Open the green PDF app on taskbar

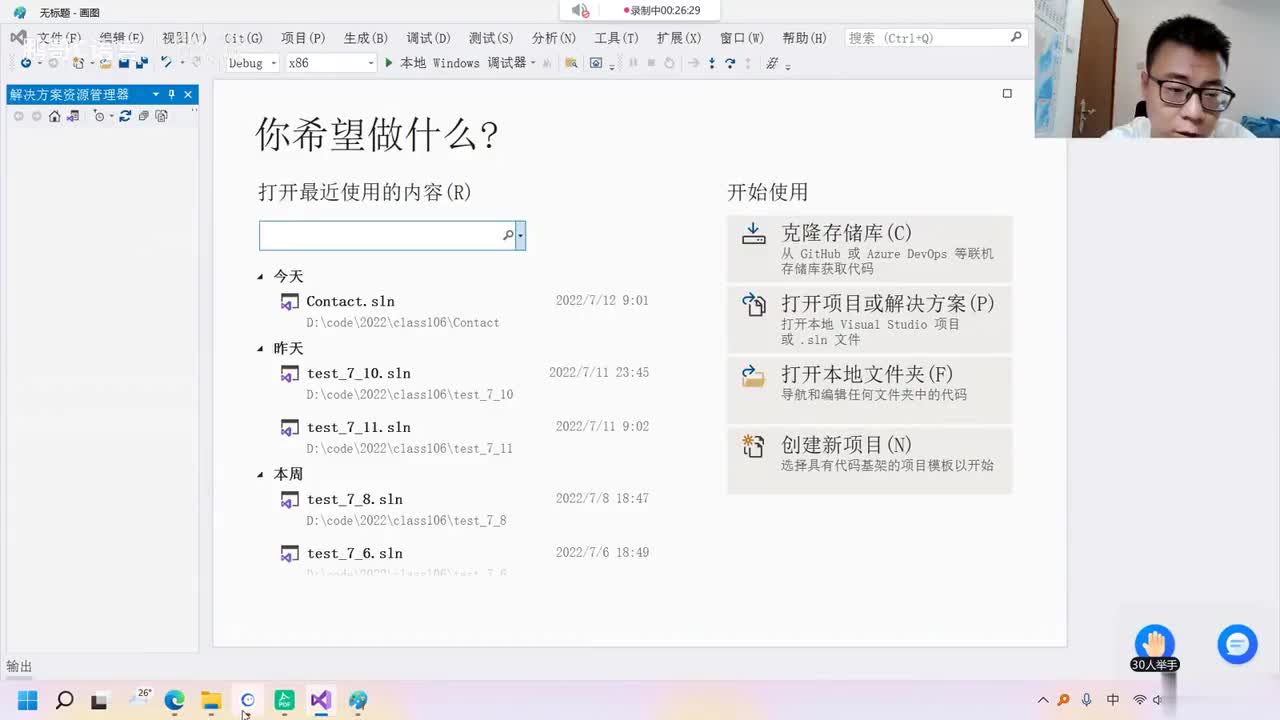tap(284, 700)
